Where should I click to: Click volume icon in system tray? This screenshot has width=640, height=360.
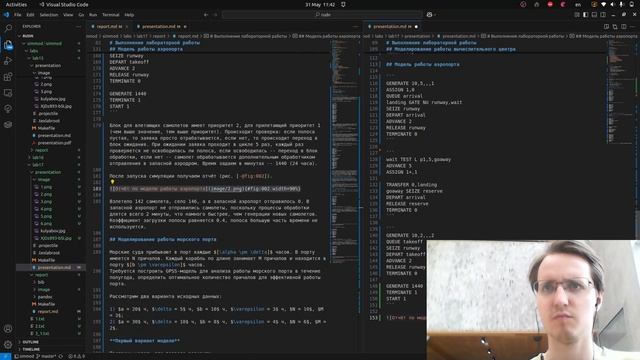coord(612,4)
